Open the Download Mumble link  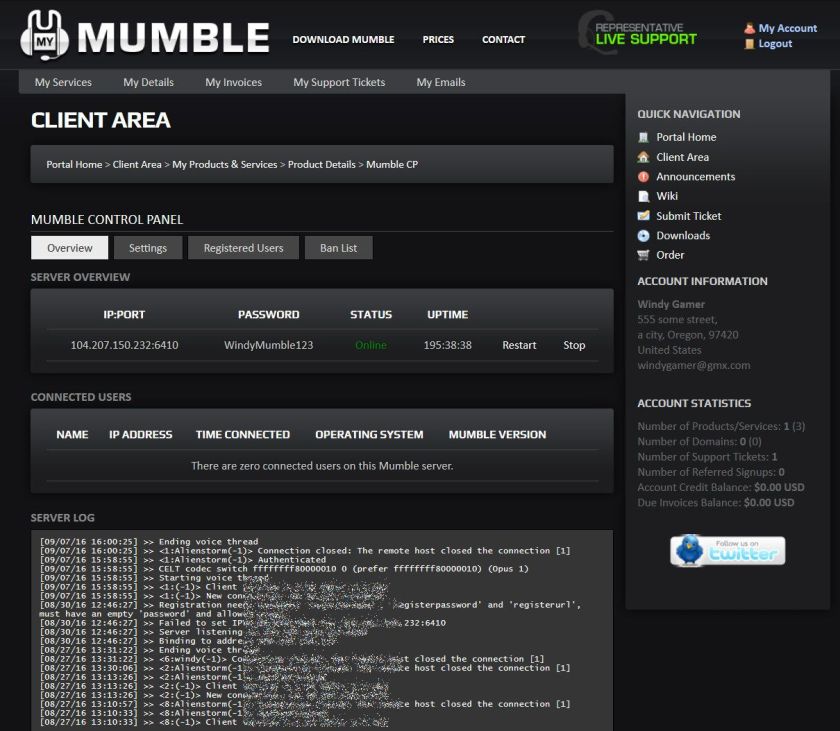point(343,40)
